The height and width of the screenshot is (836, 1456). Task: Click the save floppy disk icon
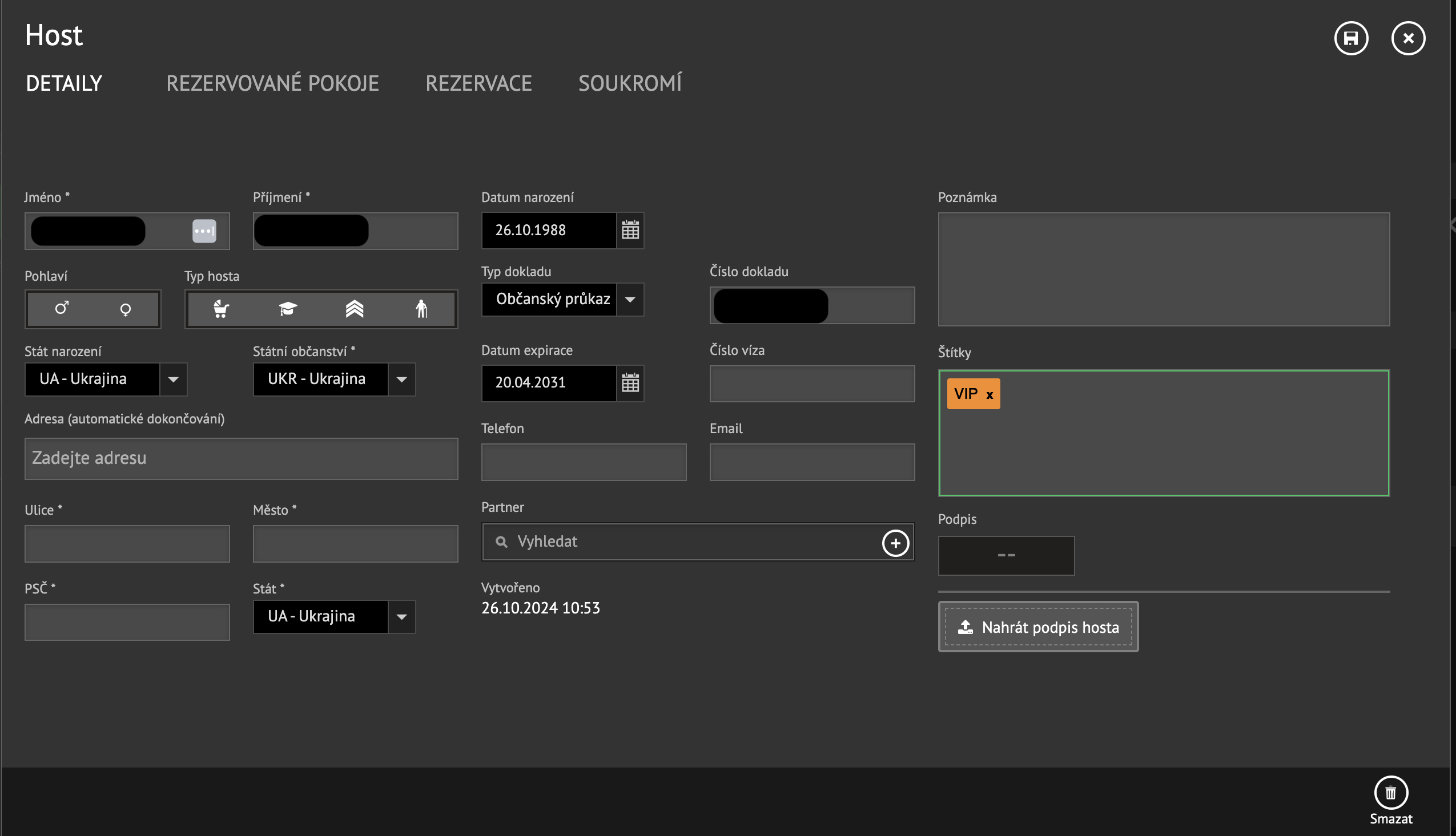point(1351,38)
